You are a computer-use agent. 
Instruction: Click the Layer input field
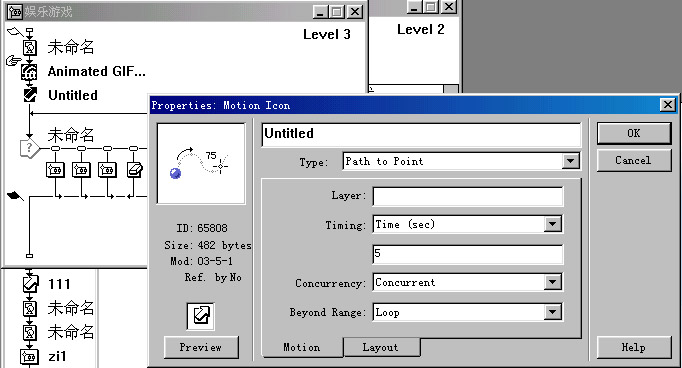(x=468, y=197)
